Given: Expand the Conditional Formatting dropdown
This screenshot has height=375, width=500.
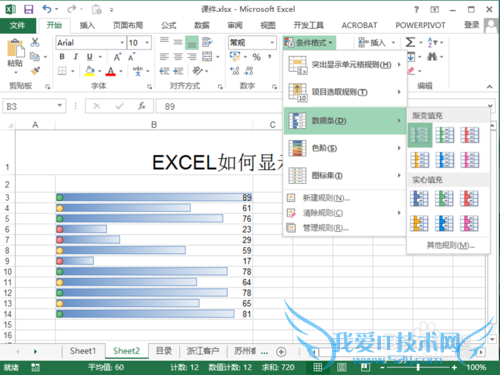Looking at the screenshot, I should tap(309, 43).
